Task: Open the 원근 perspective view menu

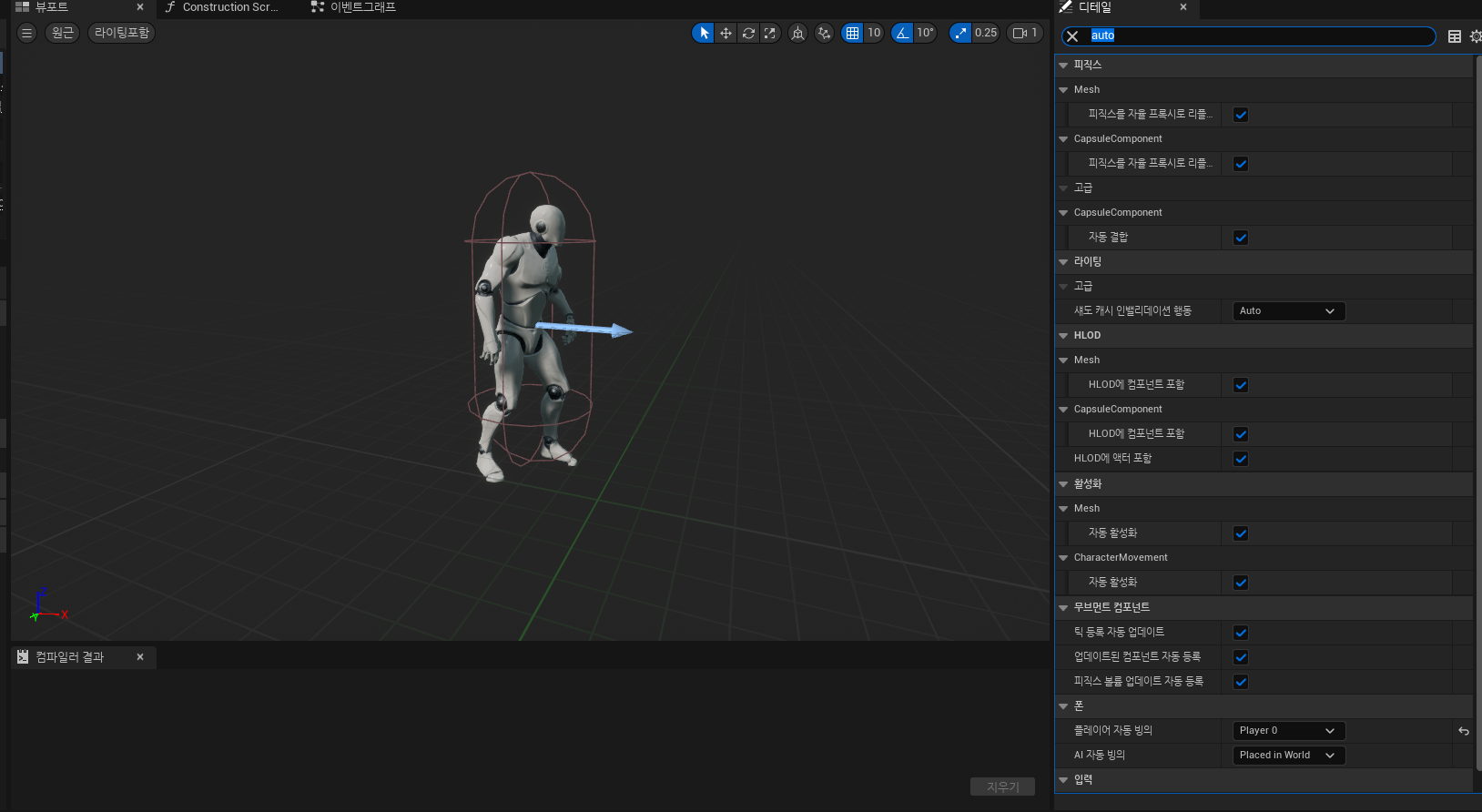Action: pos(63,33)
